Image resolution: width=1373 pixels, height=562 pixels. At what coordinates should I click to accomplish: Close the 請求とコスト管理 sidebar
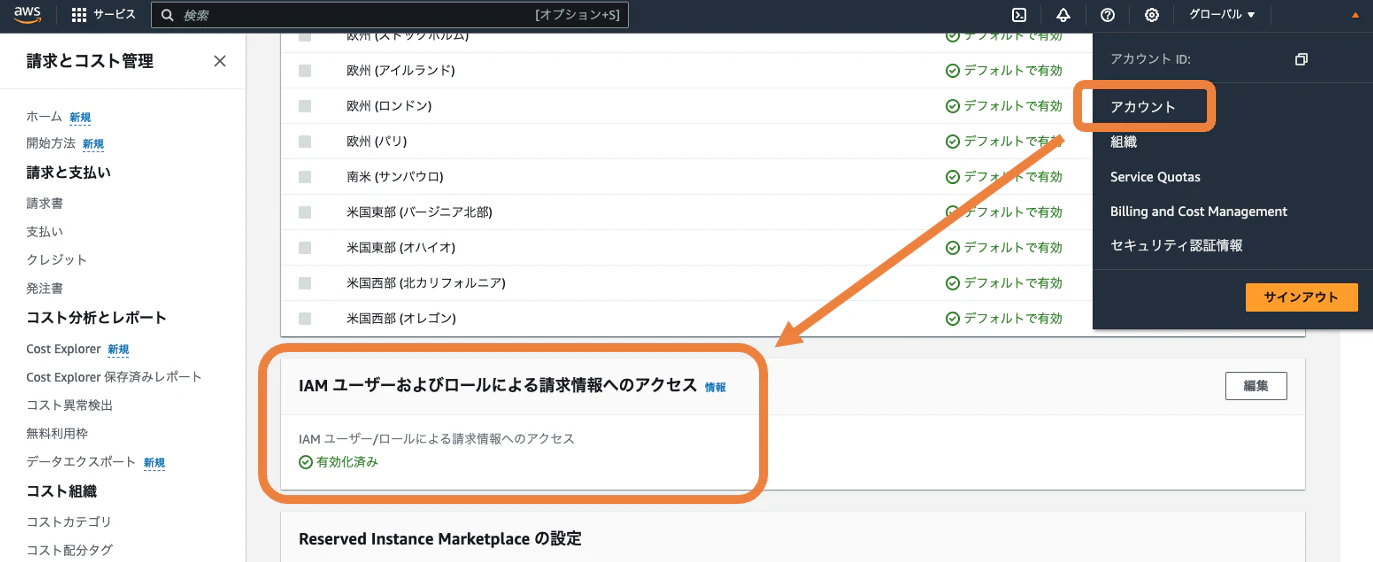tap(220, 61)
